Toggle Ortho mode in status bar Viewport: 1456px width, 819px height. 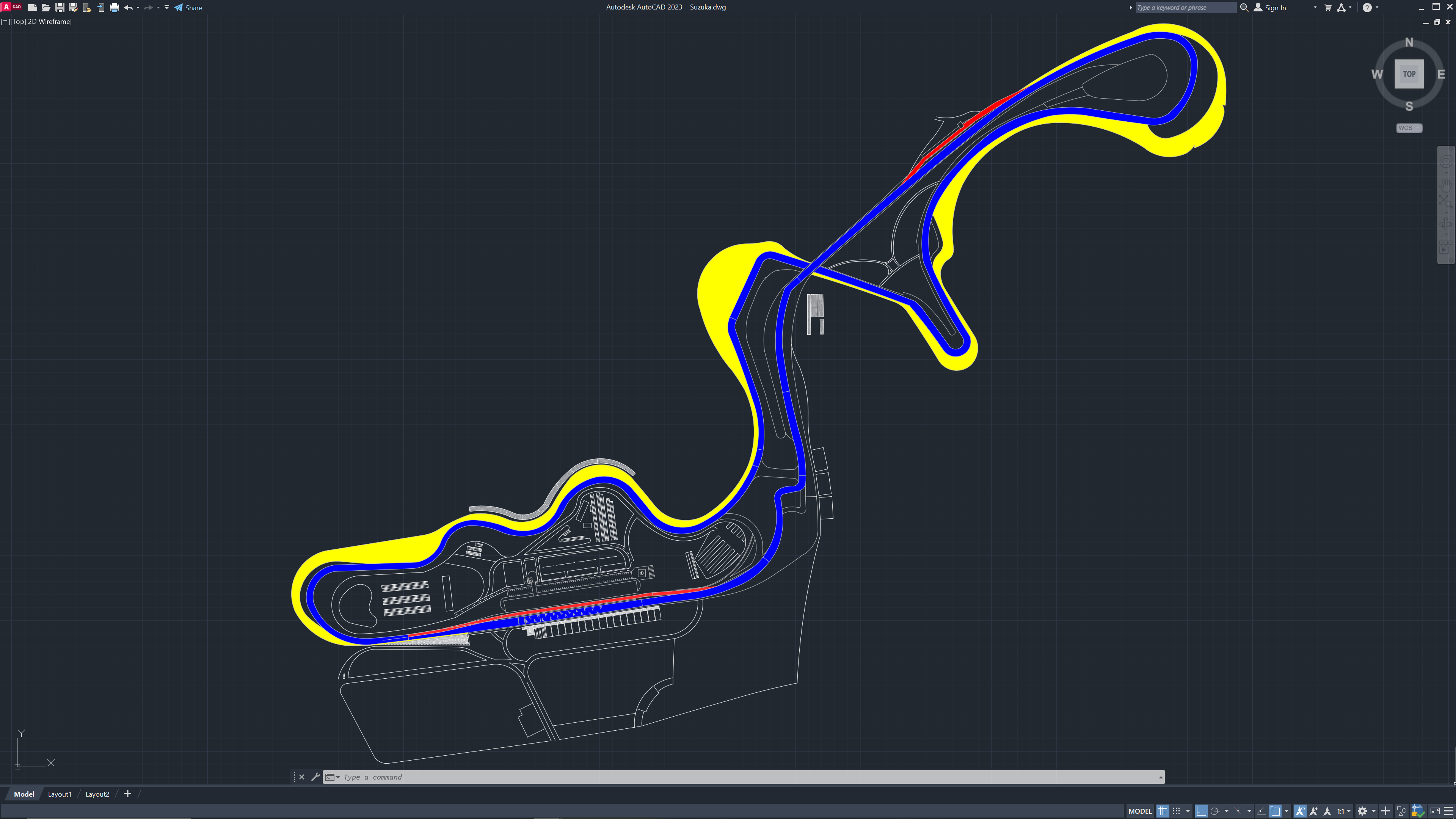click(x=1202, y=811)
